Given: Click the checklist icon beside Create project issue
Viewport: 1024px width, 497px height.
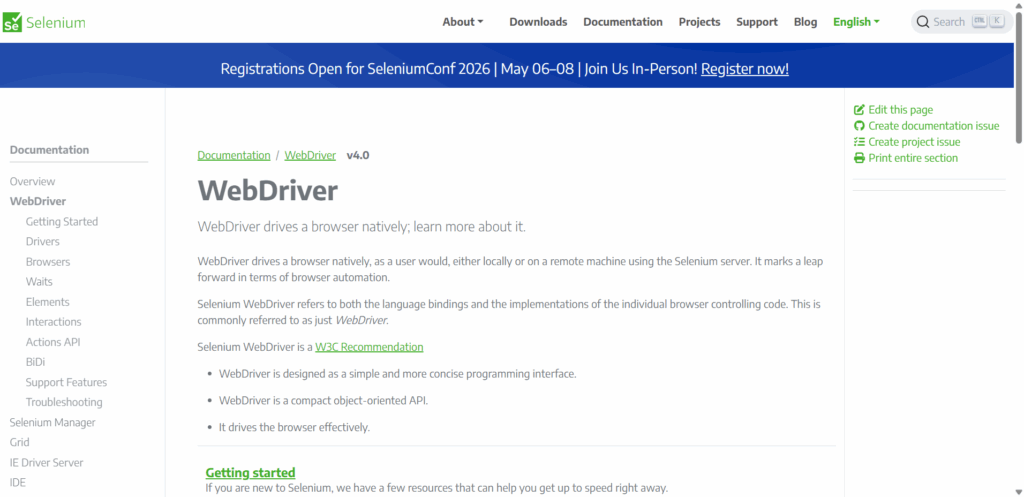Looking at the screenshot, I should pos(859,142).
